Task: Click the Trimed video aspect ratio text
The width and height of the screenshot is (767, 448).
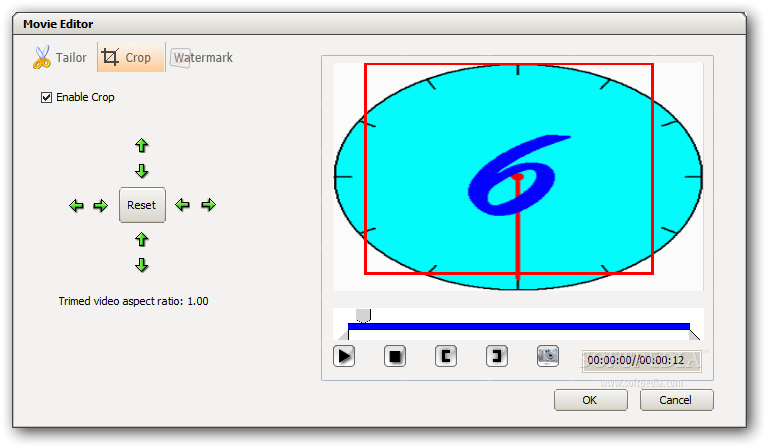Action: (x=134, y=301)
